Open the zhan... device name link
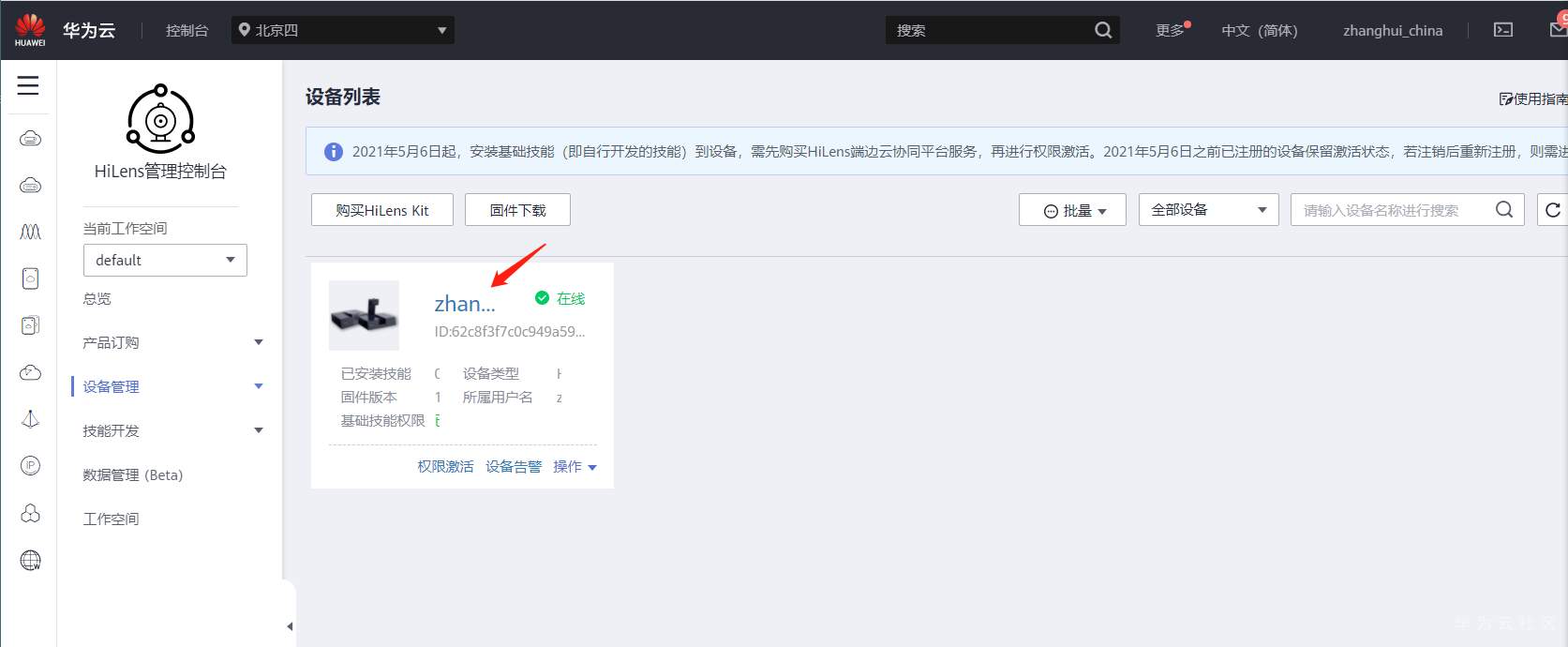This screenshot has height=647, width=1568. [465, 304]
